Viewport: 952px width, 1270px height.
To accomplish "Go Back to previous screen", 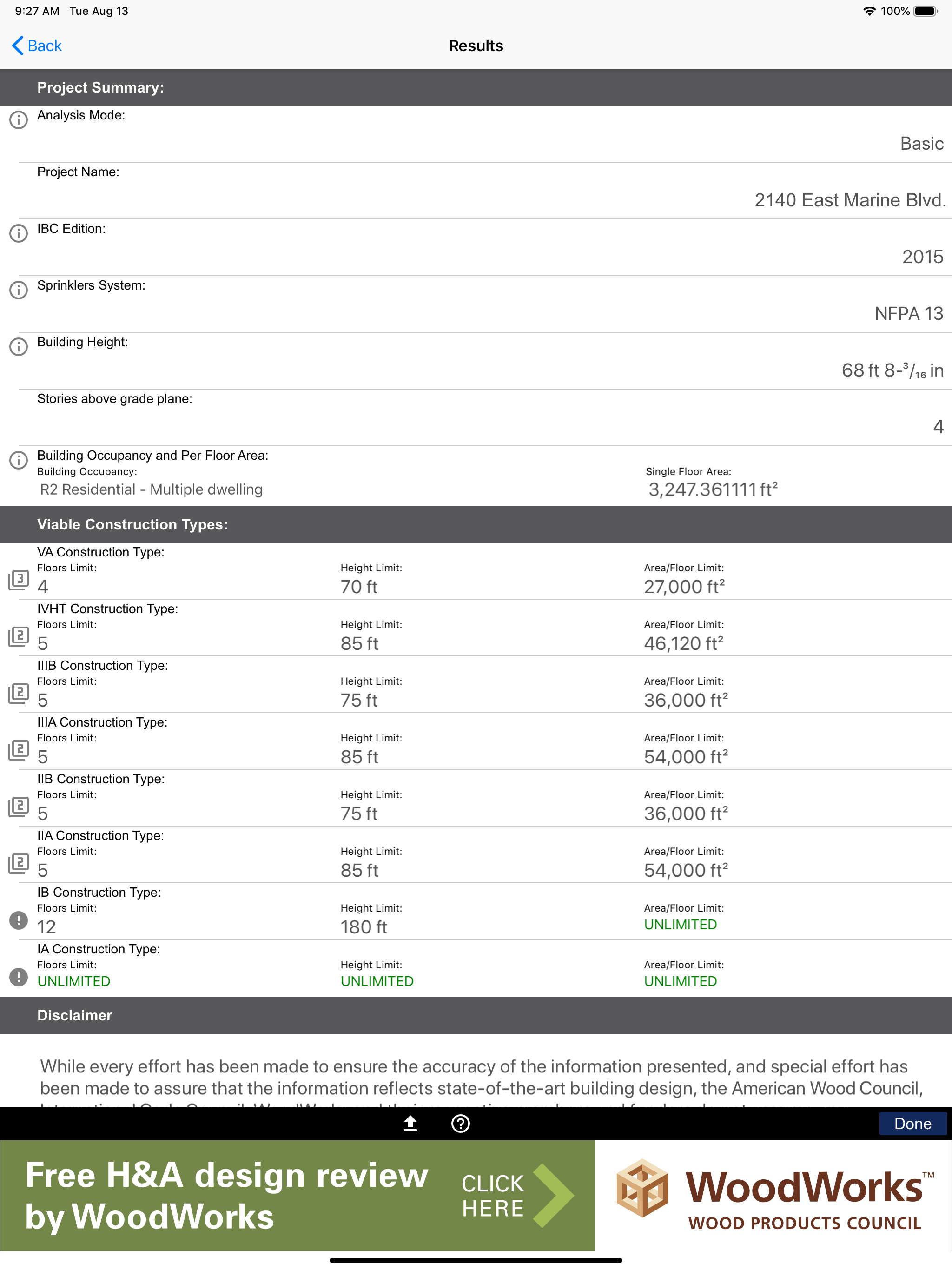I will pyautogui.click(x=37, y=46).
